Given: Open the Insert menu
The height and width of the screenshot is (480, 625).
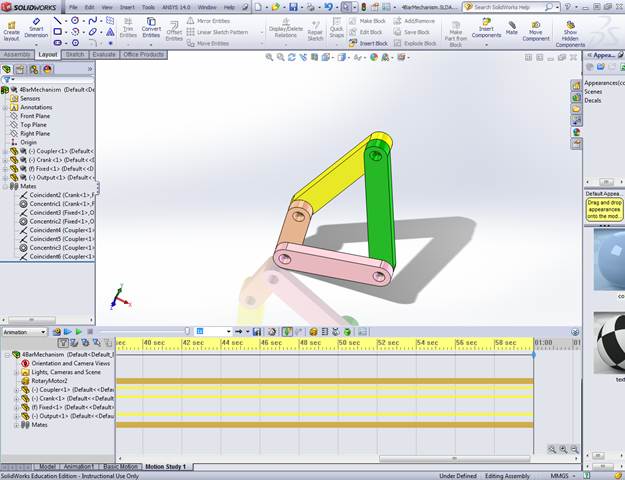Looking at the screenshot, I should 127,7.
